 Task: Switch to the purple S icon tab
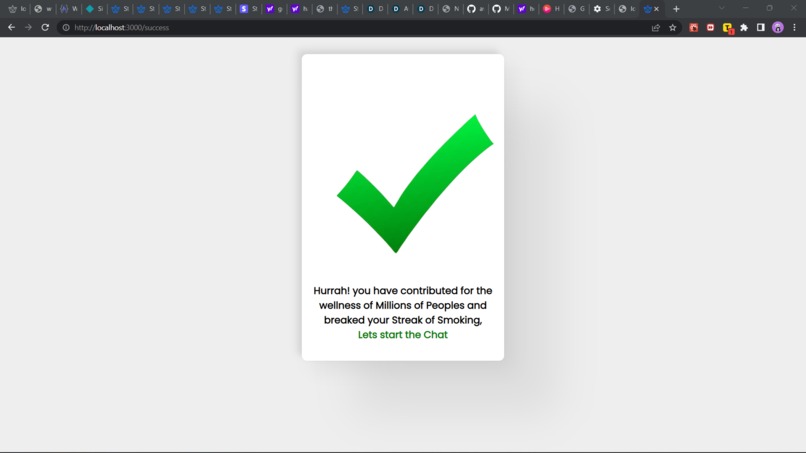249,9
